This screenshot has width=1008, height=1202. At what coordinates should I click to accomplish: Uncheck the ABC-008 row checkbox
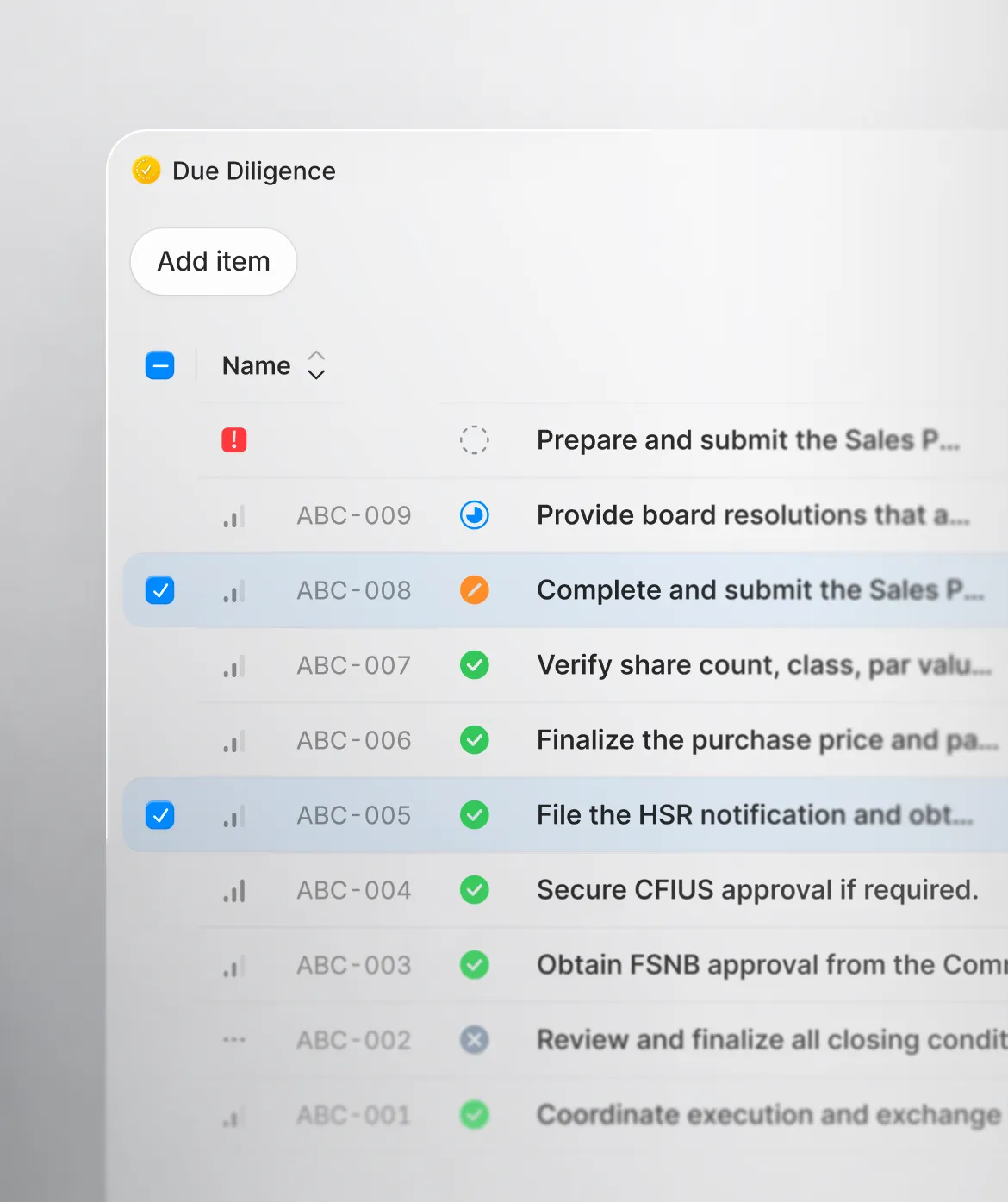point(160,590)
